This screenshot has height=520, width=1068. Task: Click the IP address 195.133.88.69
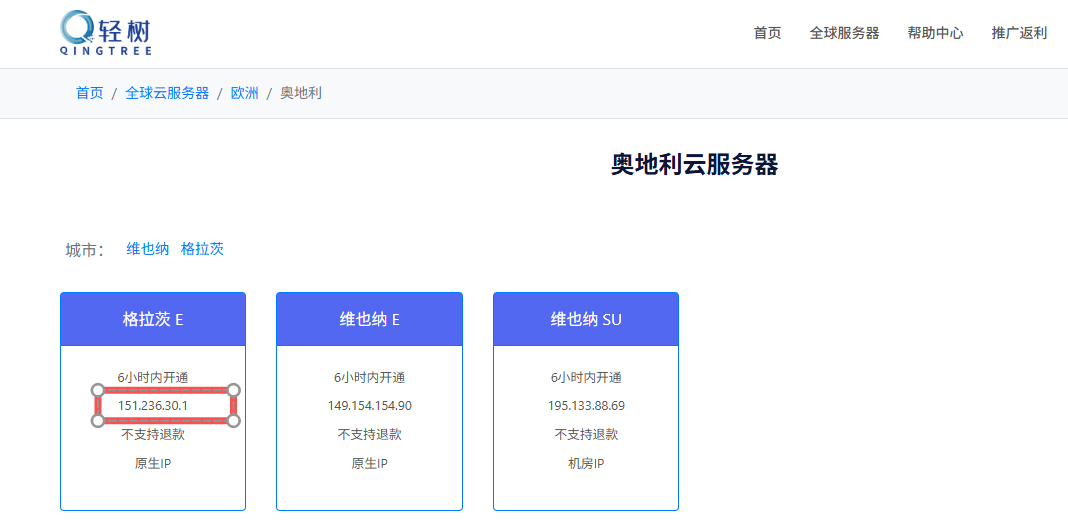coord(586,405)
